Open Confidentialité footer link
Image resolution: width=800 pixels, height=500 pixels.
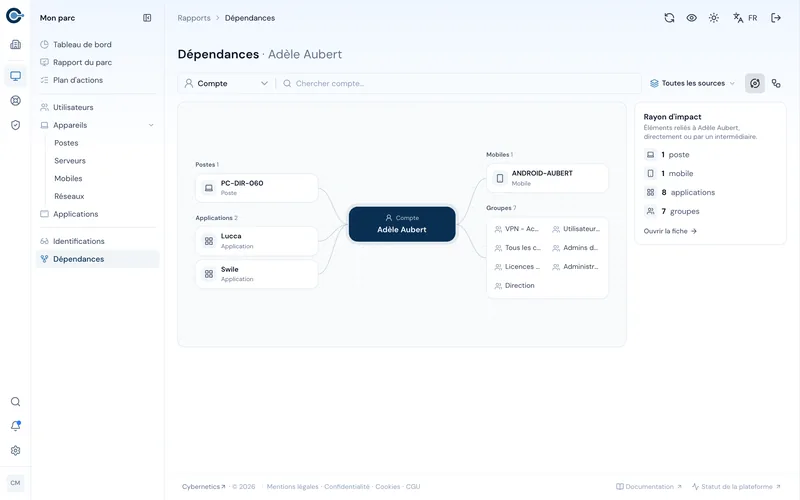click(x=346, y=487)
